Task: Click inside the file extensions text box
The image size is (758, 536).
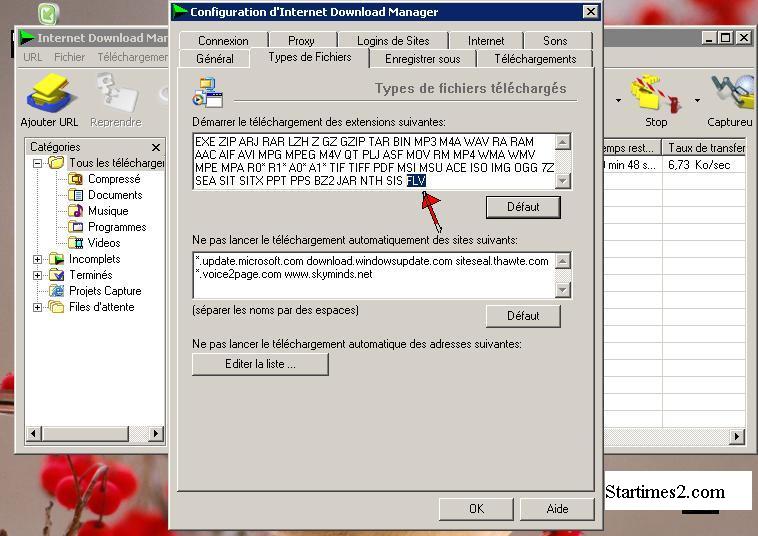Action: click(373, 161)
